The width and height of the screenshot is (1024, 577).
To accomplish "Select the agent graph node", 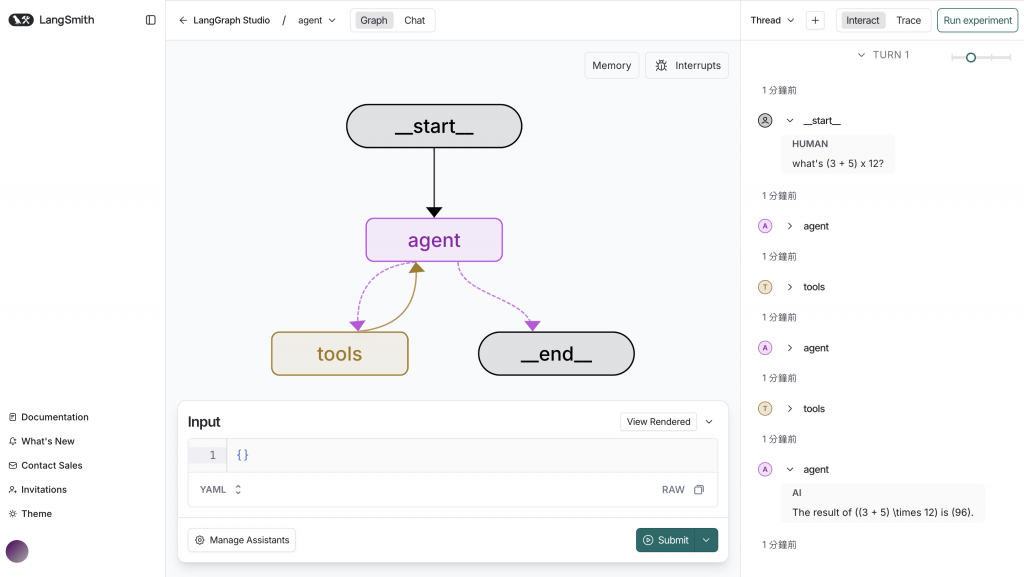I will [x=434, y=240].
